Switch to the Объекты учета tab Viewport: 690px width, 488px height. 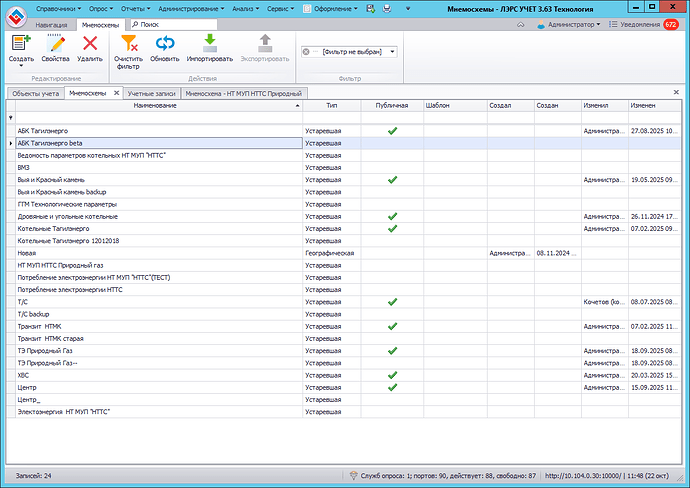[35, 93]
